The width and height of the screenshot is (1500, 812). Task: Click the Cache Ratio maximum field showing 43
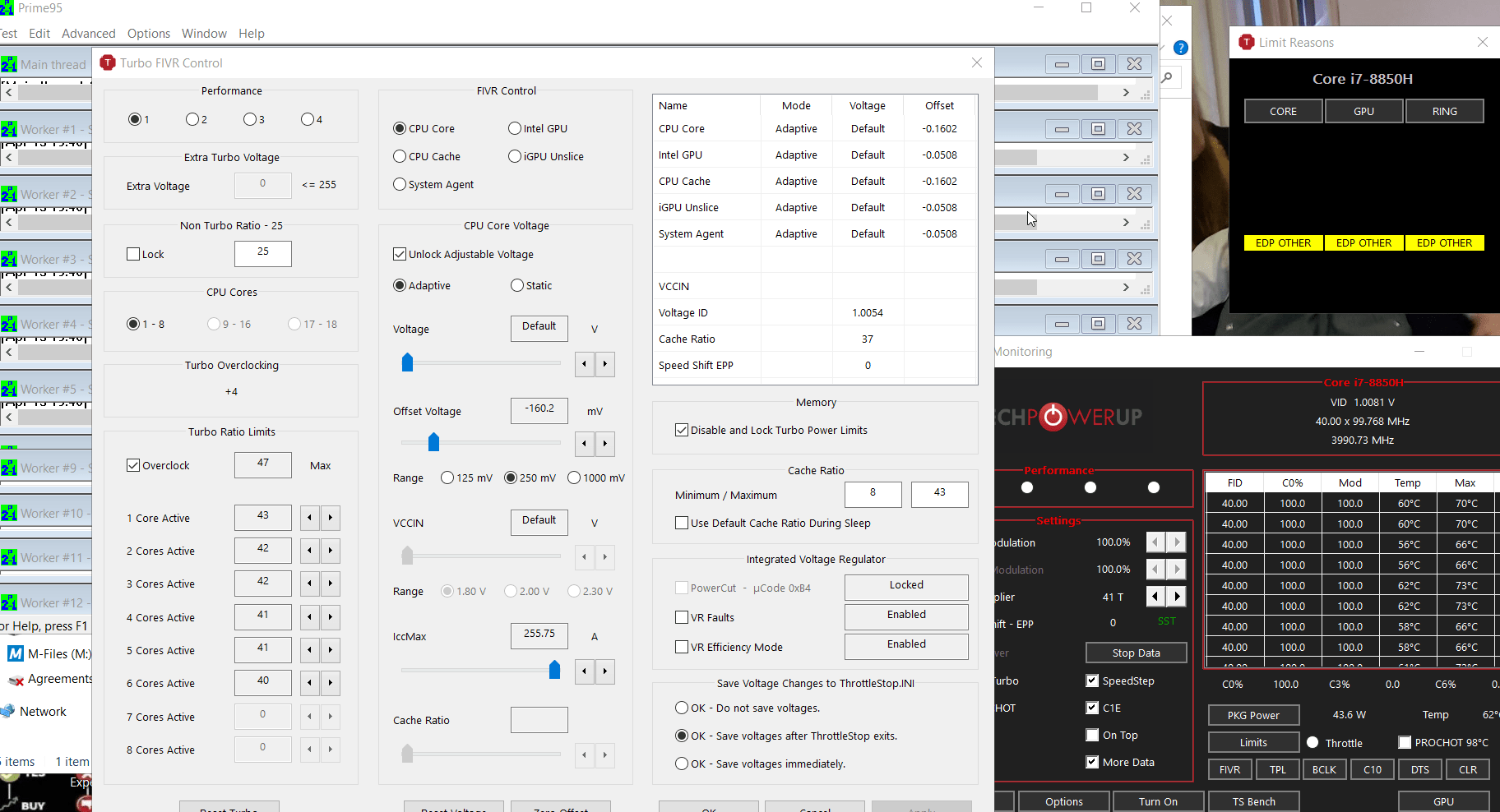pyautogui.click(x=939, y=495)
